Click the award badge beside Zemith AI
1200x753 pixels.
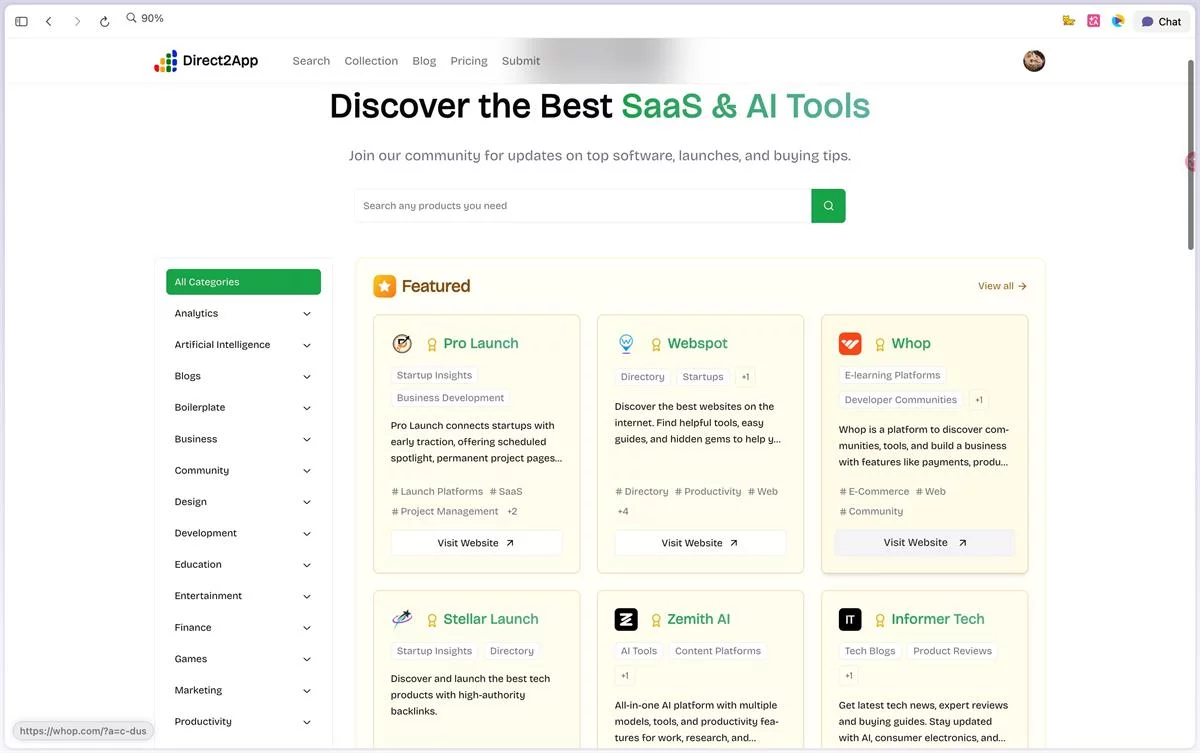pyautogui.click(x=656, y=620)
